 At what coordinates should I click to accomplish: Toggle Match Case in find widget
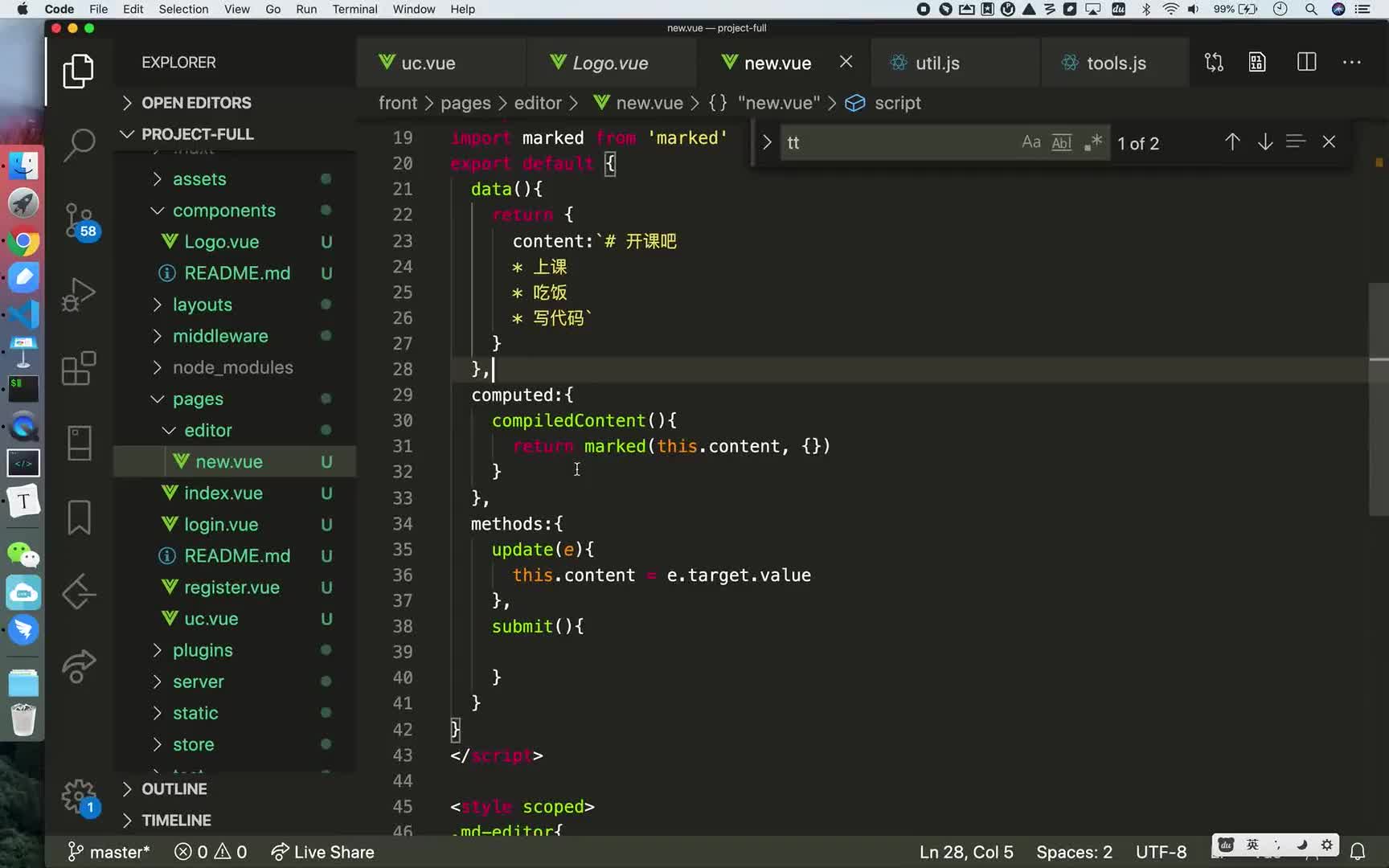(1031, 142)
